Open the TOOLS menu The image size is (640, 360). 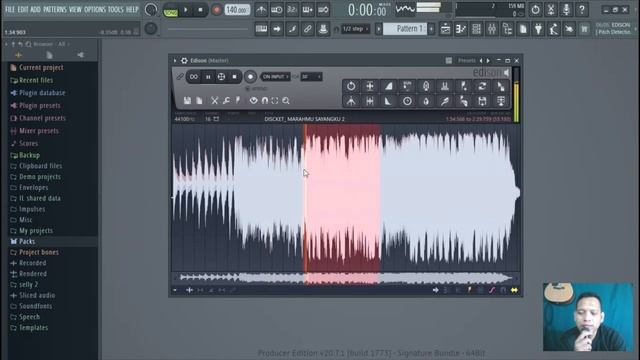(116, 9)
